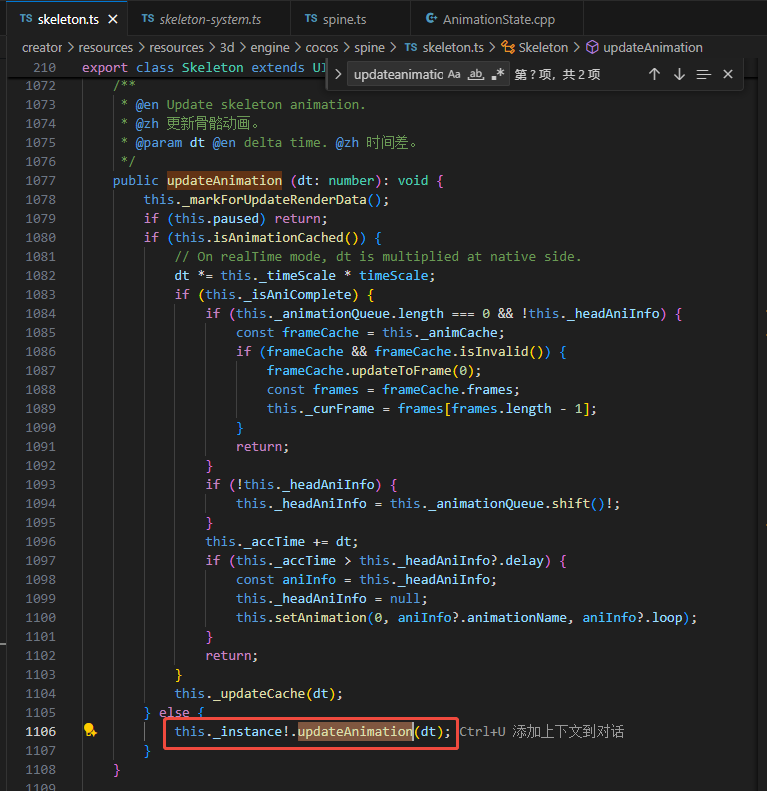Close the find widget
Image resolution: width=767 pixels, height=791 pixels.
coord(728,74)
